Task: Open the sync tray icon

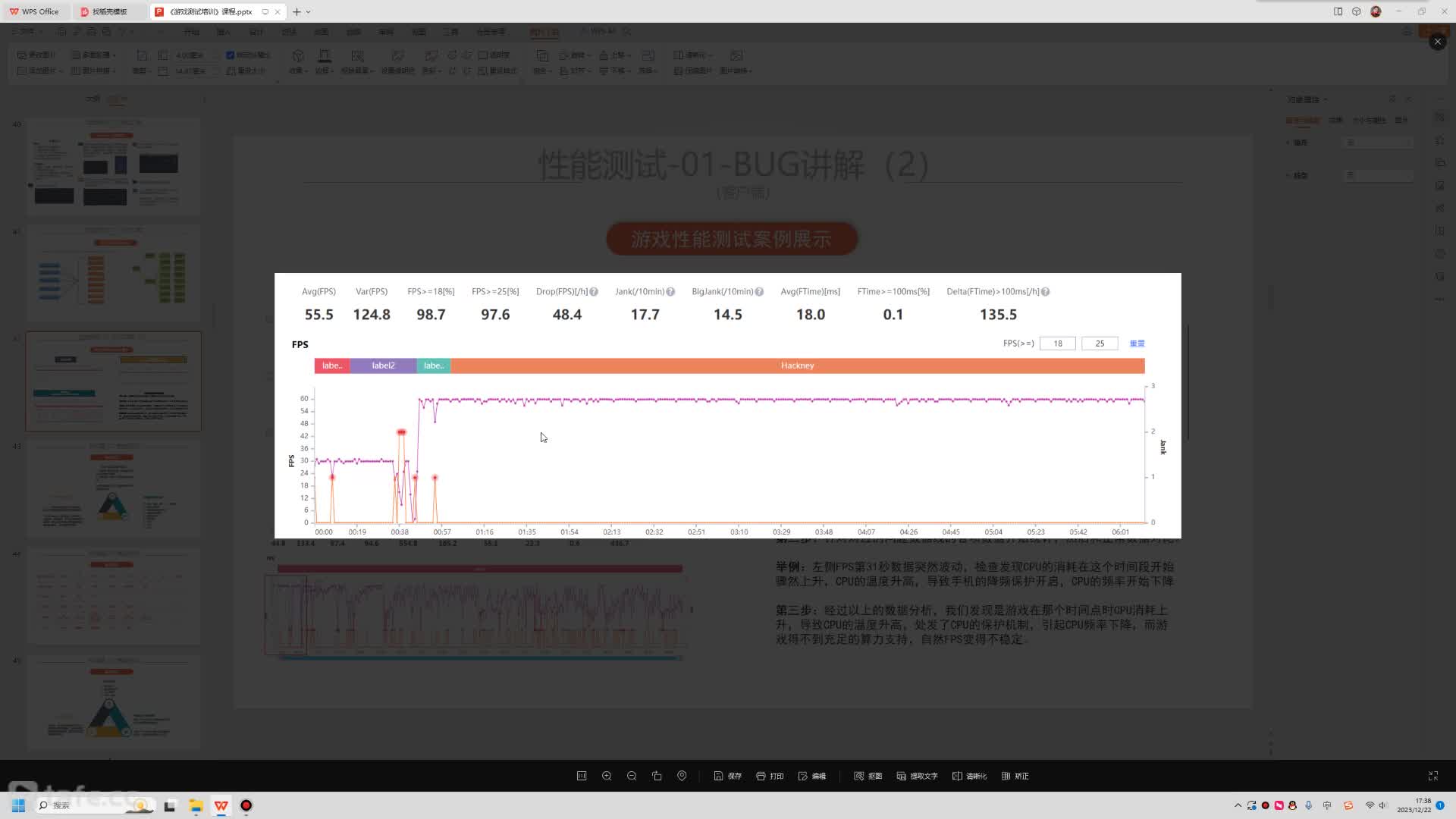Action: pyautogui.click(x=1251, y=805)
